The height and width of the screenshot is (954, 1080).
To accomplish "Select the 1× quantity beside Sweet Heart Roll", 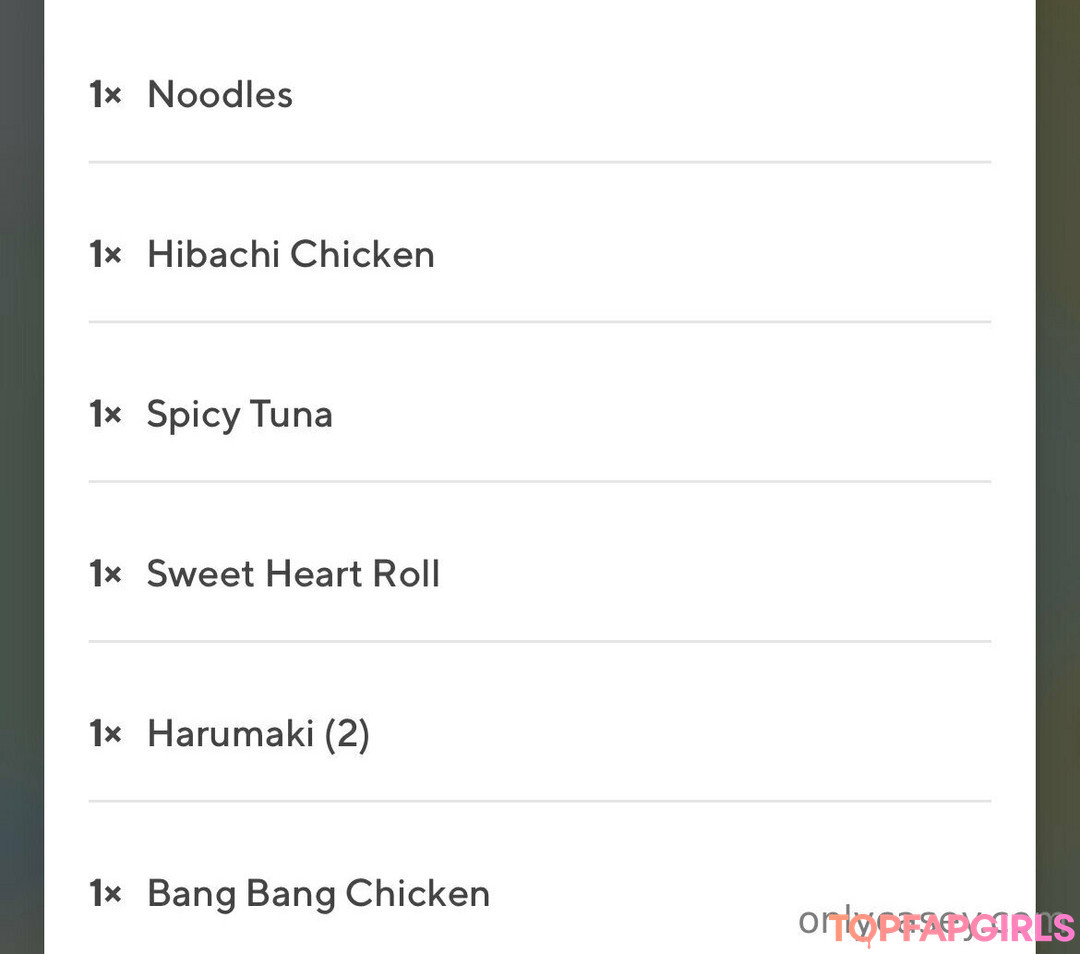I will point(105,575).
